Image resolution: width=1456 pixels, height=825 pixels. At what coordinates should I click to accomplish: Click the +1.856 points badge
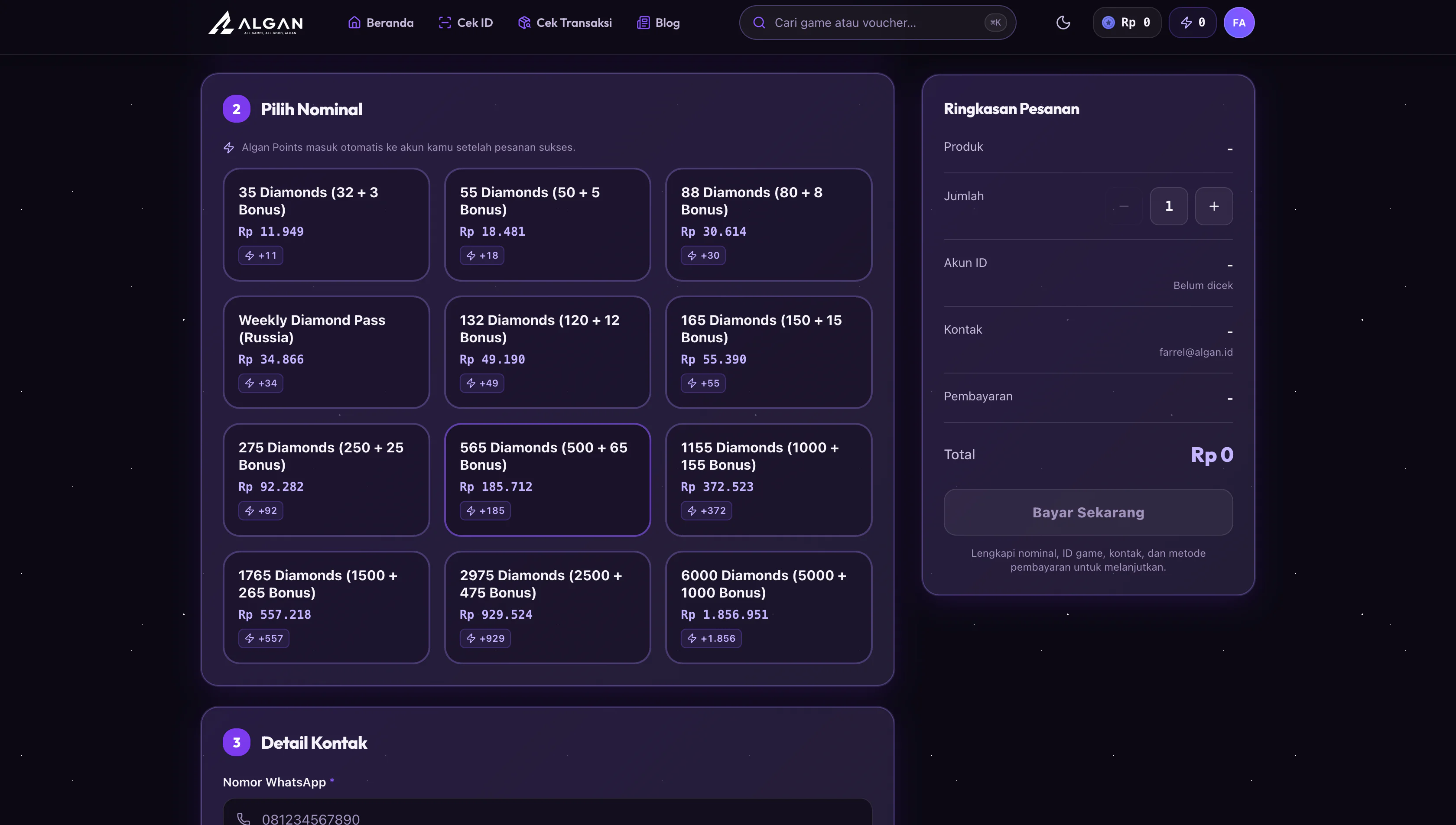point(711,639)
